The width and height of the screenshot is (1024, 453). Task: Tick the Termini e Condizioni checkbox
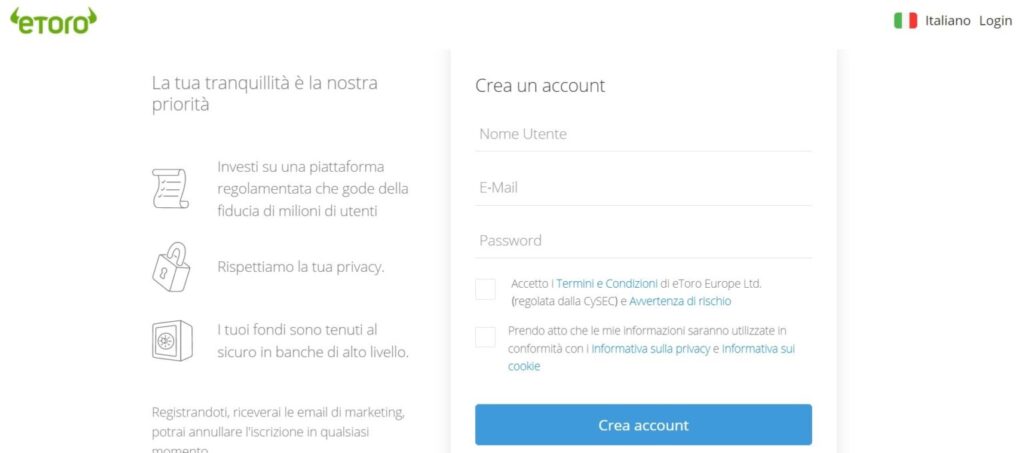485,290
